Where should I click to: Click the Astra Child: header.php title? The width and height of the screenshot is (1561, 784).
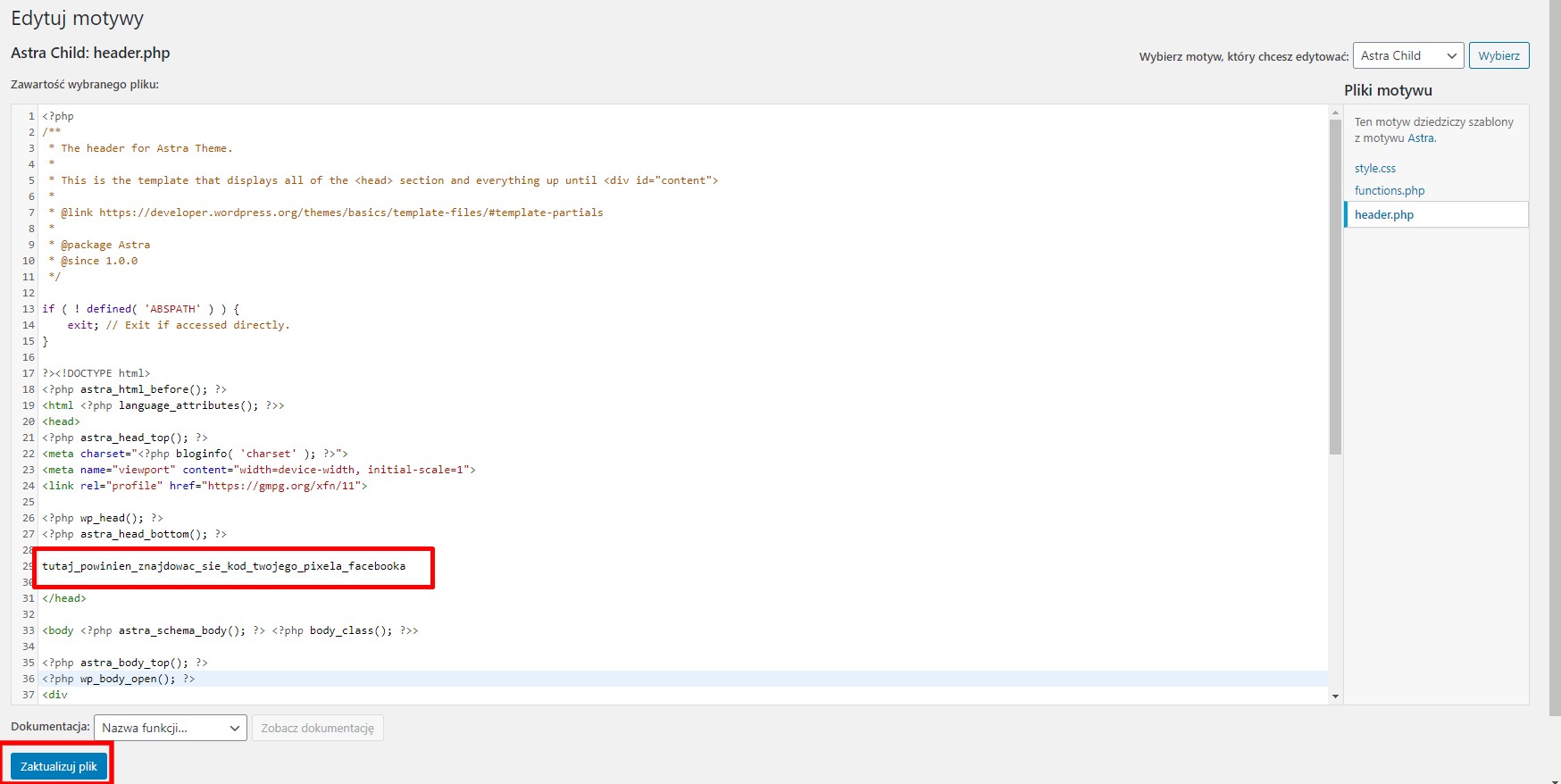(x=90, y=53)
